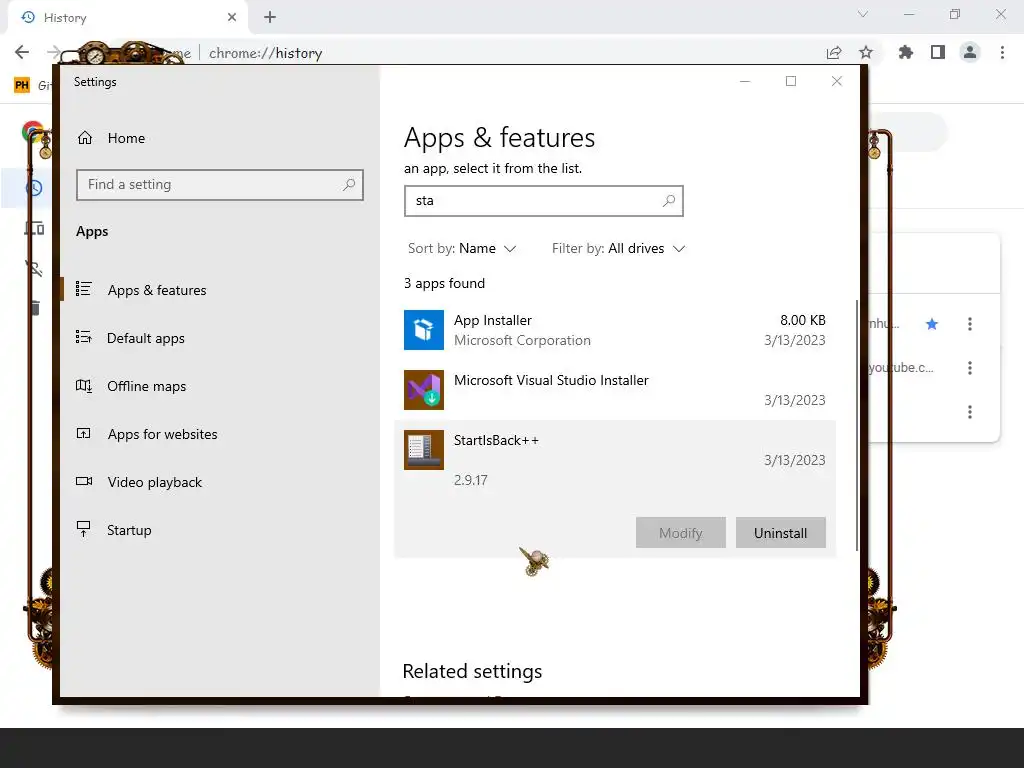The image size is (1024, 768).
Task: Open Chrome extensions puzzle icon
Action: 906,52
